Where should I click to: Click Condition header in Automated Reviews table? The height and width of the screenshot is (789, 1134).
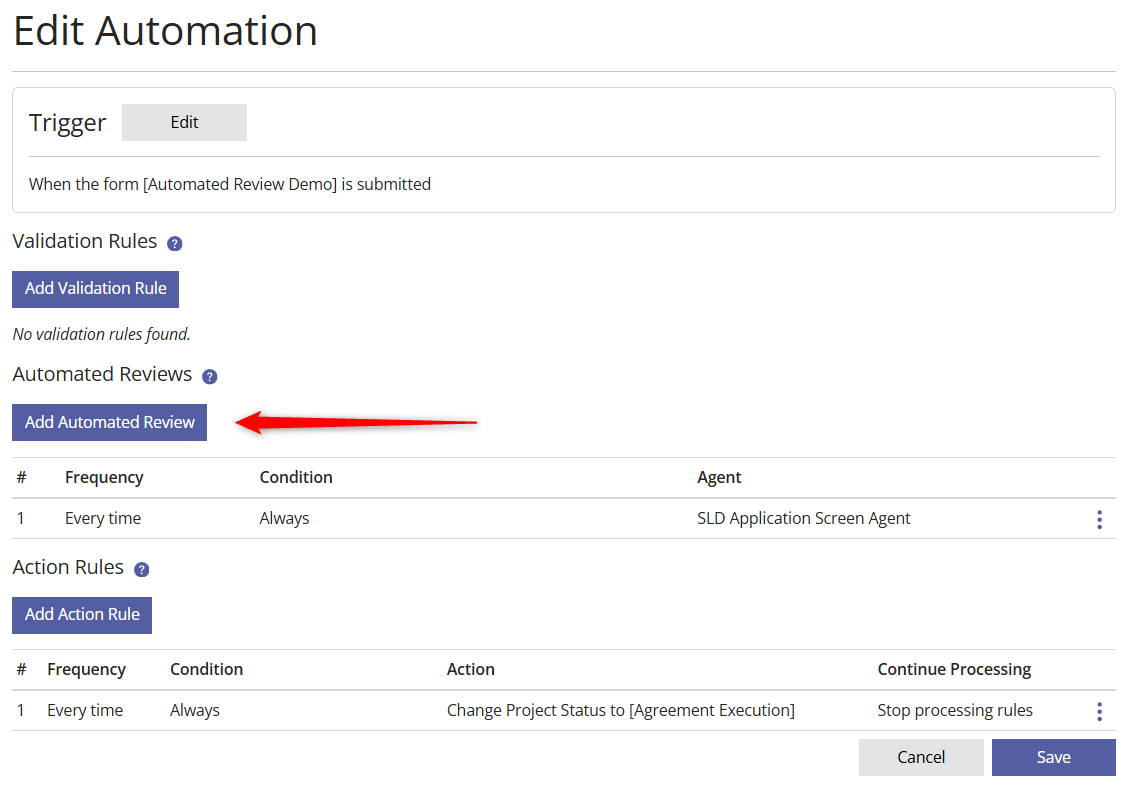[x=296, y=477]
